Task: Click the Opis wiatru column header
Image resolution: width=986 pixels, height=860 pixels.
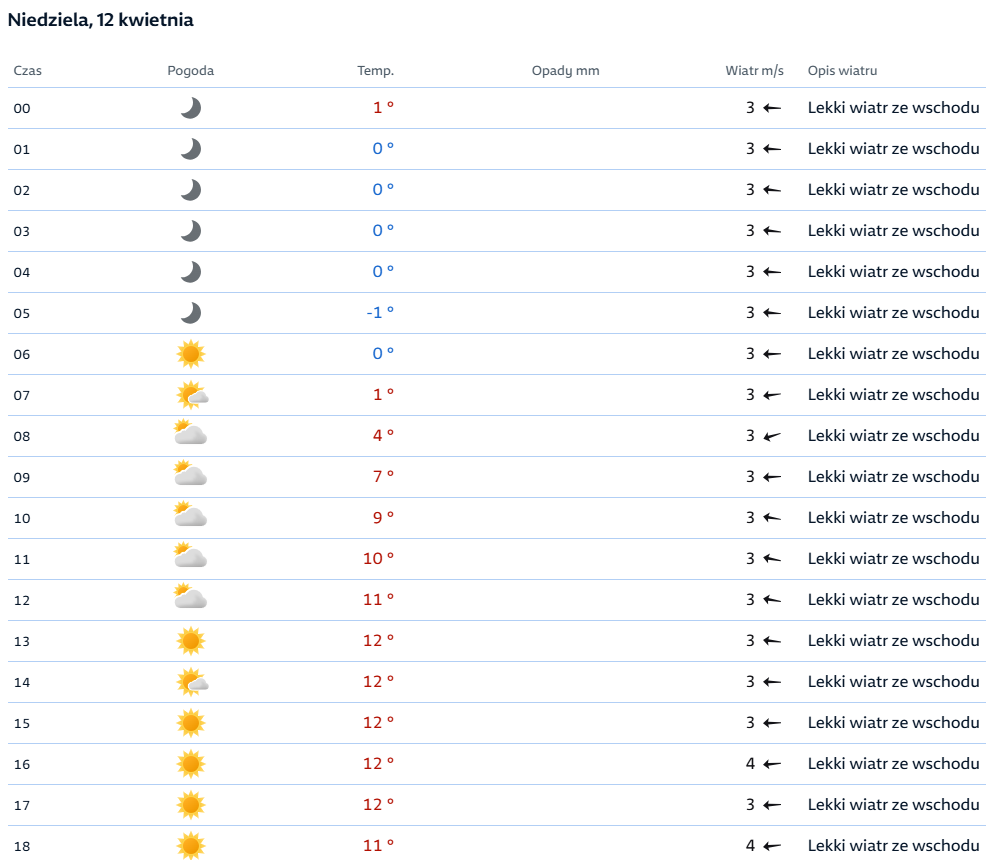Action: (x=842, y=70)
